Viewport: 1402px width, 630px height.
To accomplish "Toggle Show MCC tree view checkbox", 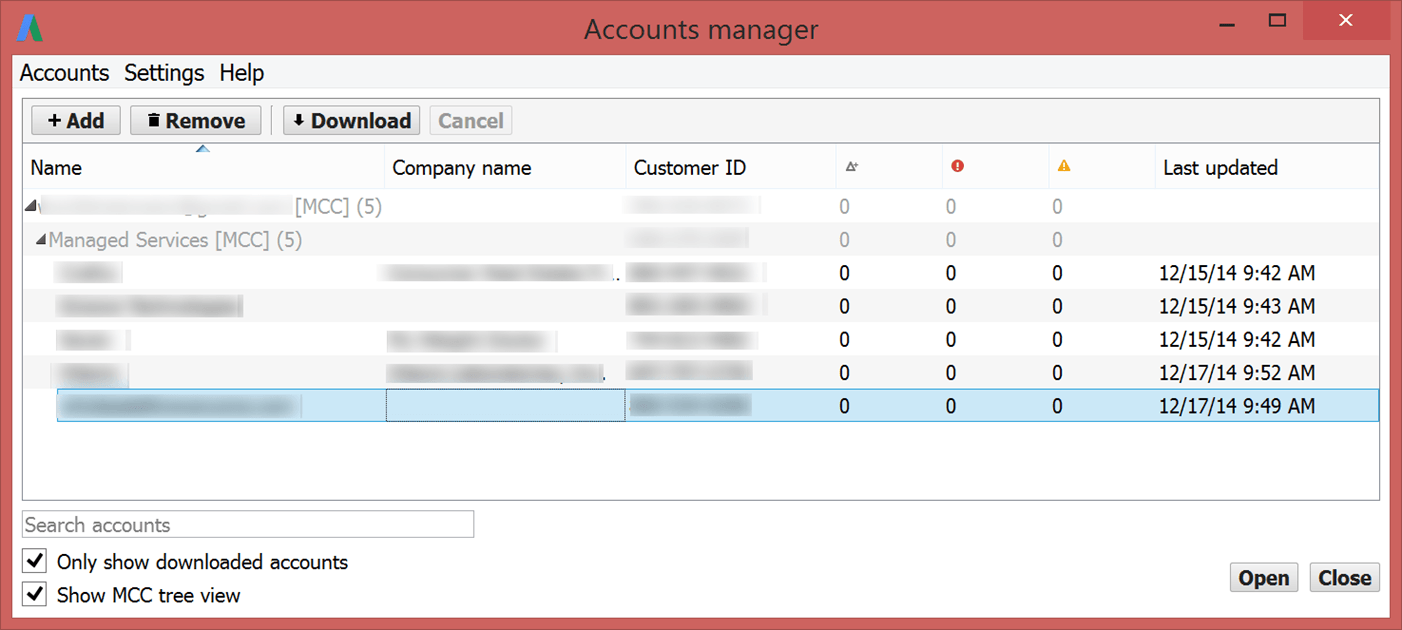I will click(35, 594).
